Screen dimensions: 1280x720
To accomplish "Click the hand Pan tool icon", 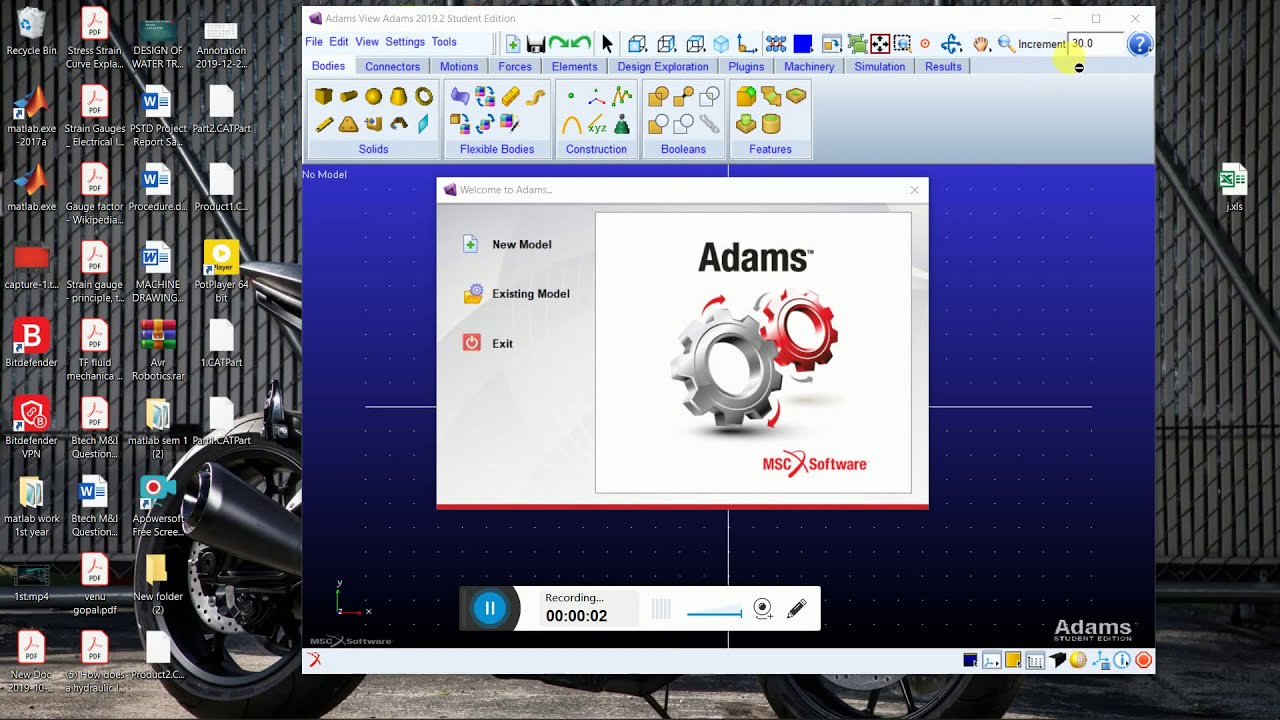I will (981, 44).
